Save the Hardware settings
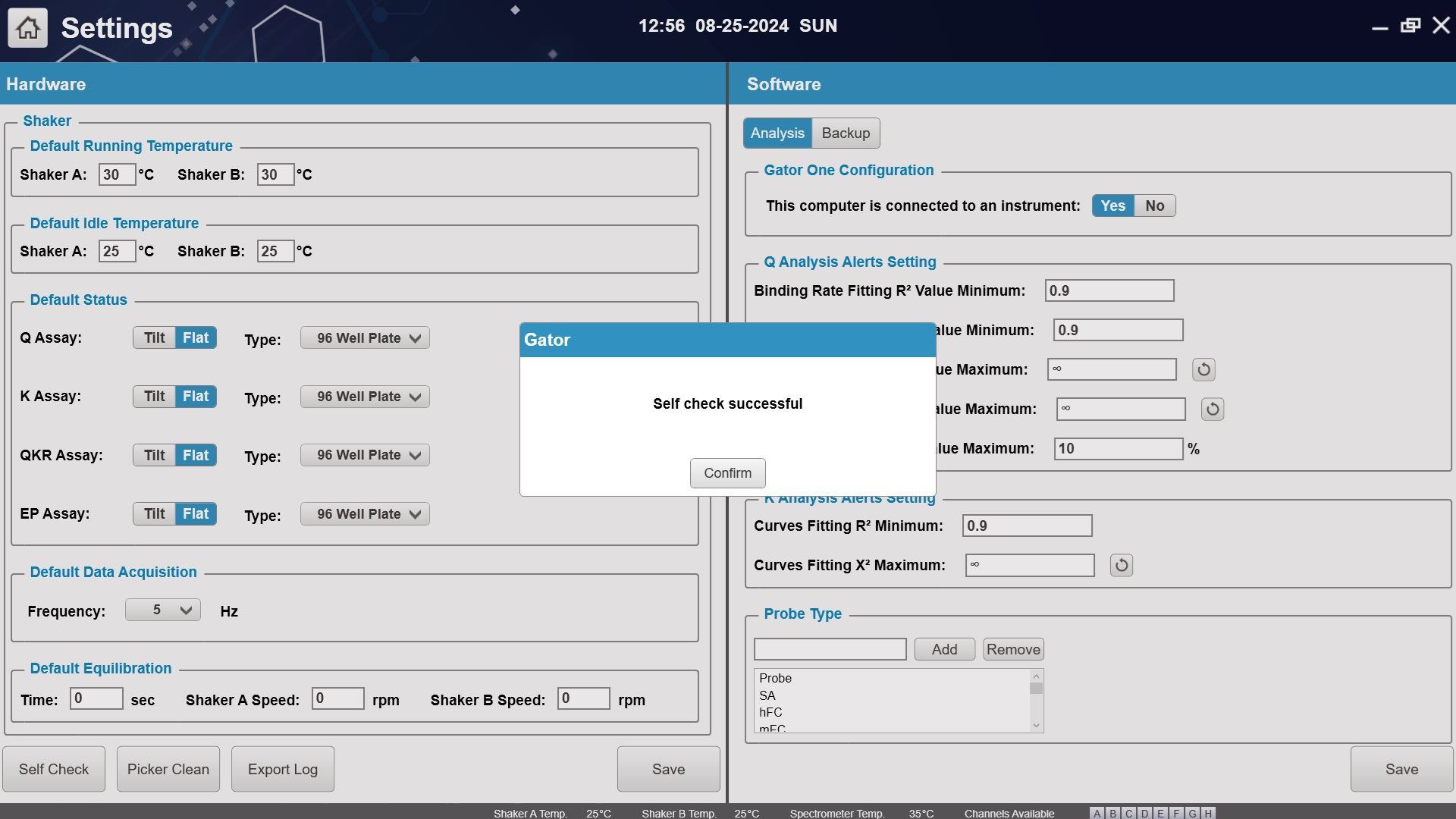The image size is (1456, 819). pyautogui.click(x=668, y=769)
